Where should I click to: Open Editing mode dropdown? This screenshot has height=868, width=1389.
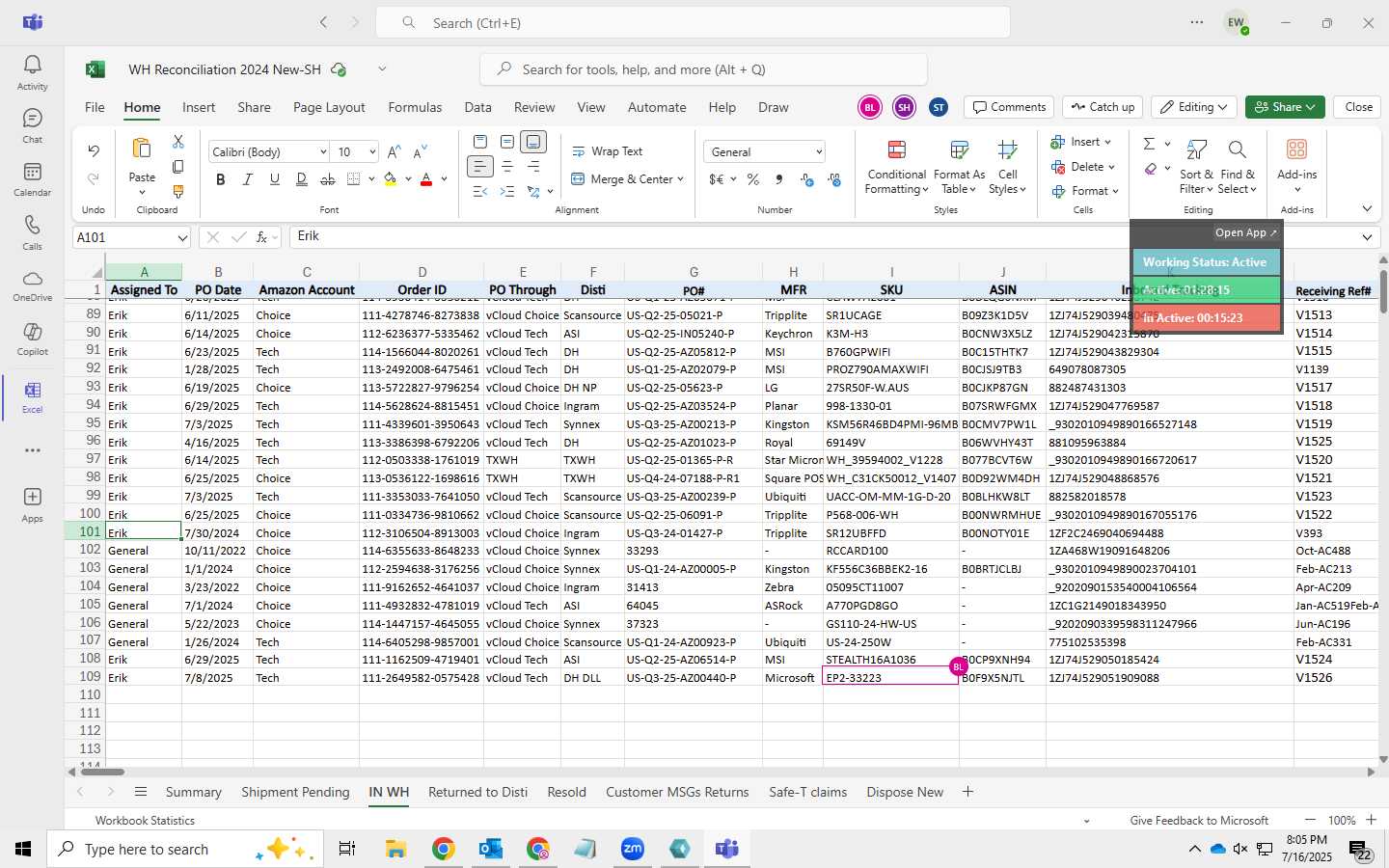[1194, 107]
